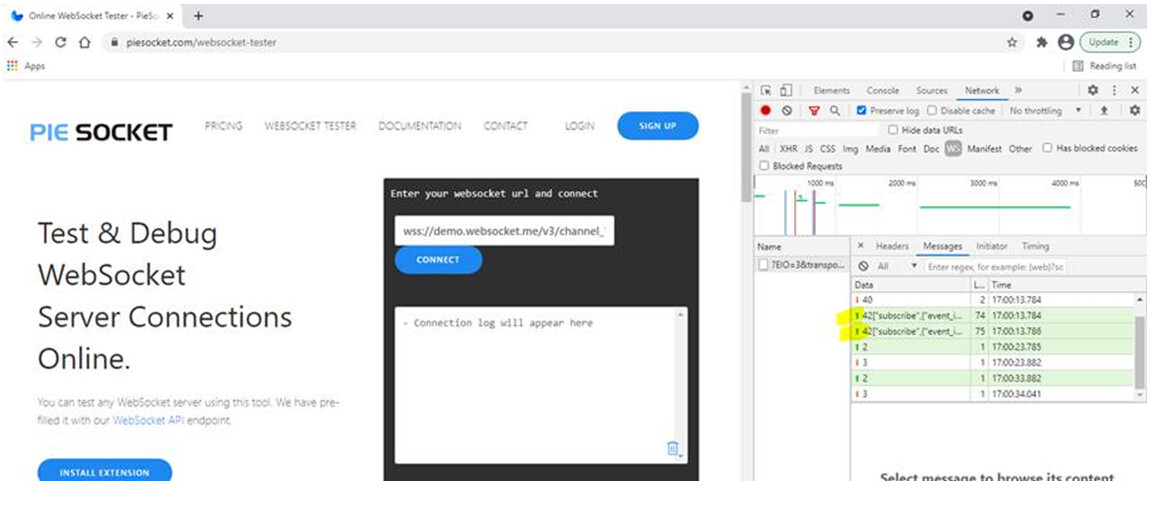The width and height of the screenshot is (1157, 509).
Task: Open network settings gear beside import arrow
Action: [x=1135, y=111]
